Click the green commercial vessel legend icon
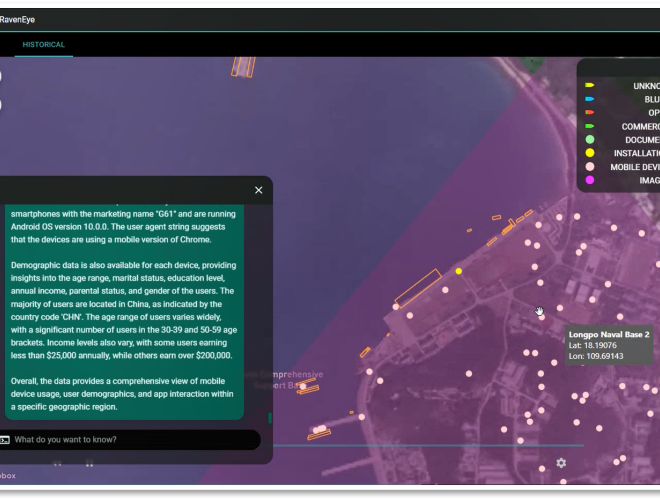 point(590,127)
